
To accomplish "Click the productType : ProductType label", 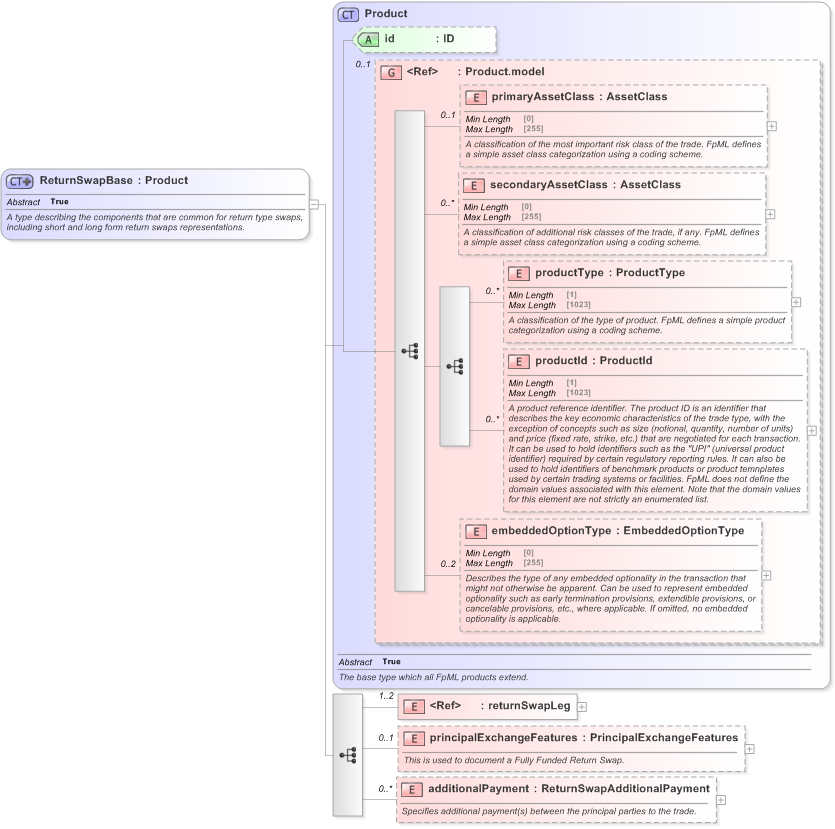I will pyautogui.click(x=610, y=273).
